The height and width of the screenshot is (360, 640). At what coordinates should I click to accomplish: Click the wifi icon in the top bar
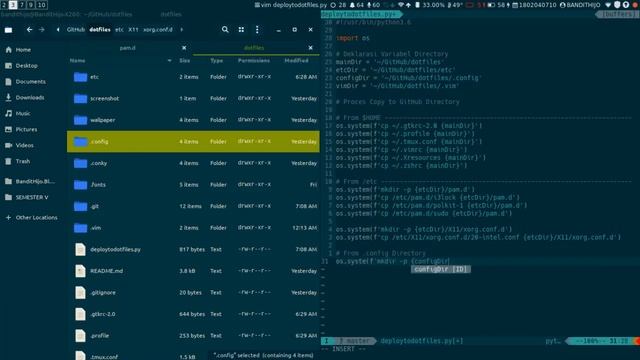[x=401, y=5]
